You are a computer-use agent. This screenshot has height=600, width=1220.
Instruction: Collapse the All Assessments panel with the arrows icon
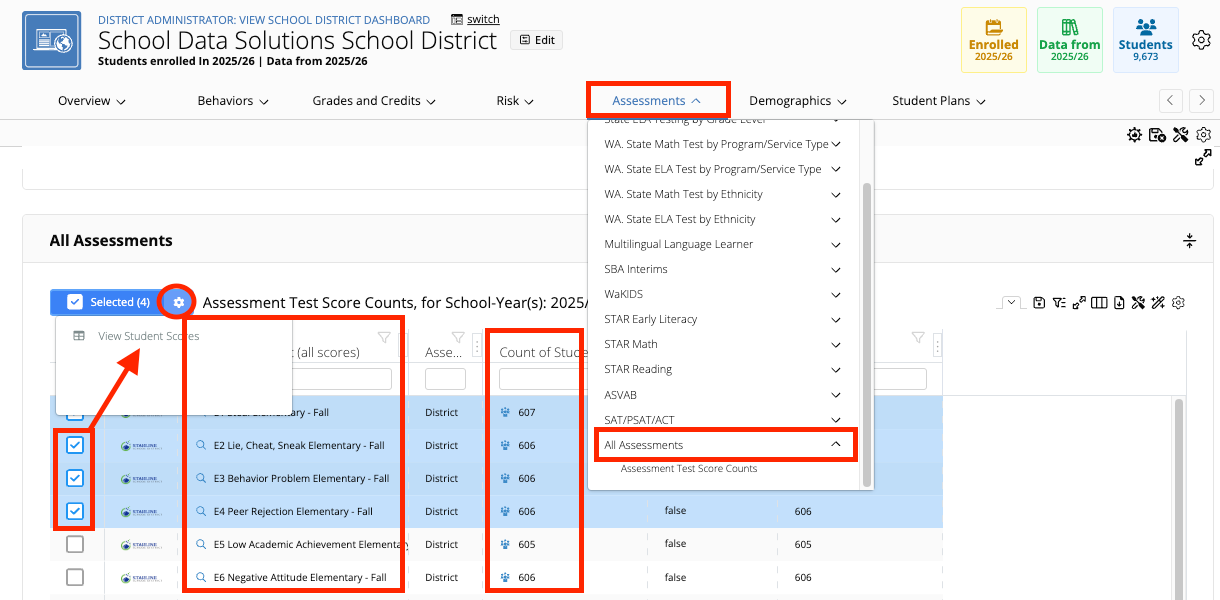coord(1190,241)
